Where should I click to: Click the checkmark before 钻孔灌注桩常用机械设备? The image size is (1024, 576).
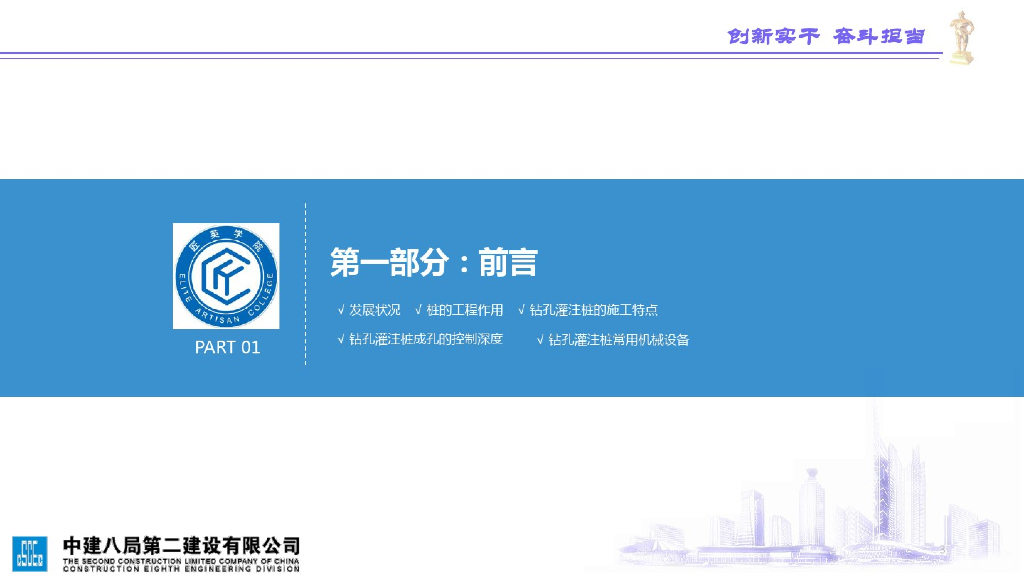pos(541,340)
